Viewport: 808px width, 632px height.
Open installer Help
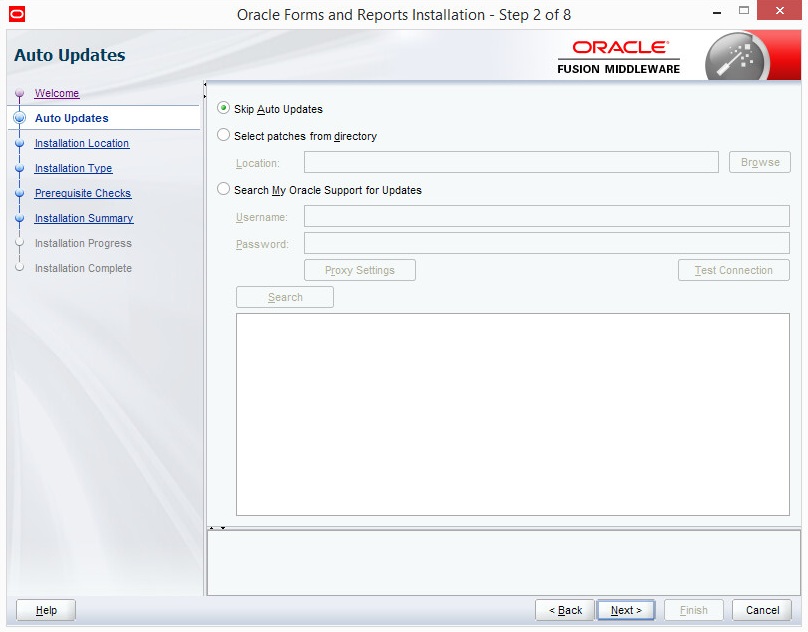46,610
